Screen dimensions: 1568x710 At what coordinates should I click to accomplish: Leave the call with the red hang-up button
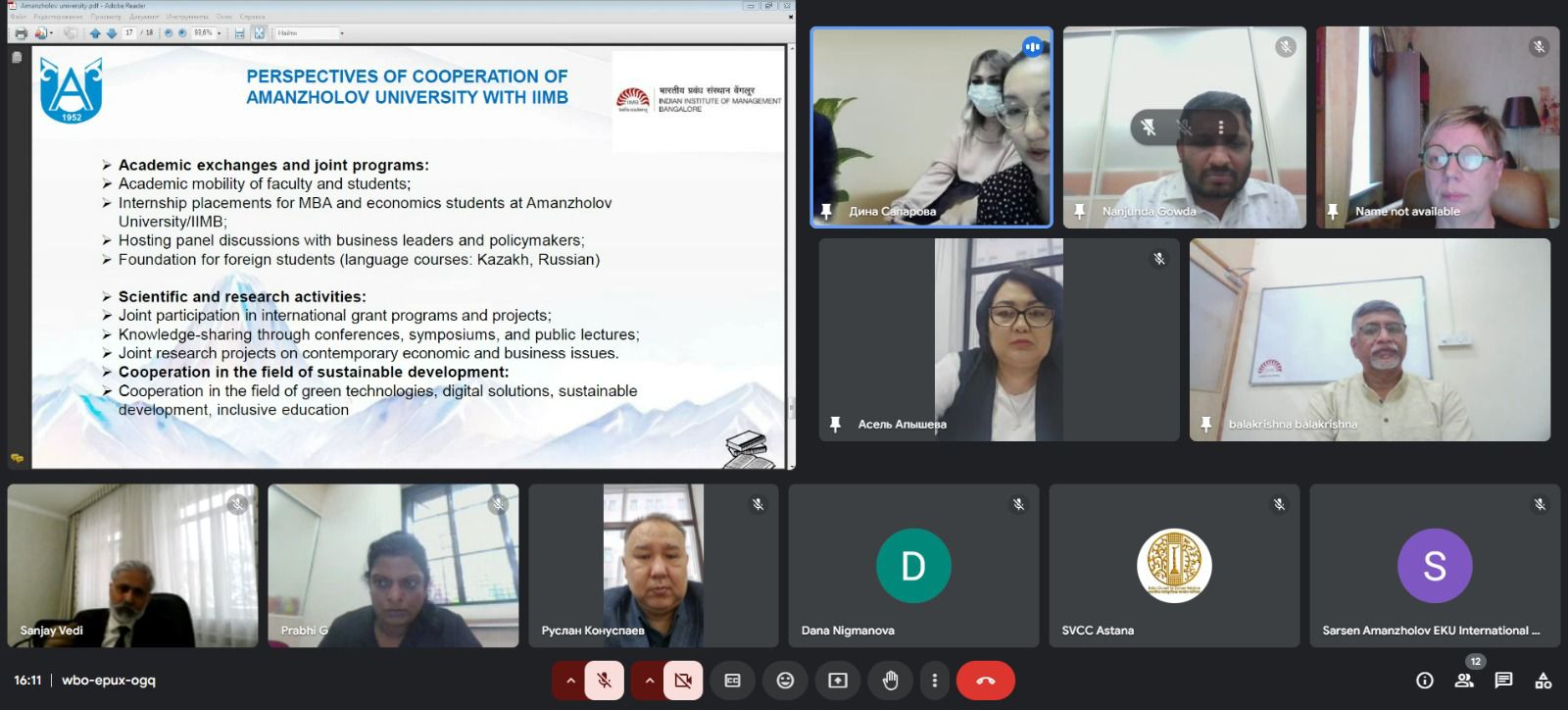pos(985,681)
